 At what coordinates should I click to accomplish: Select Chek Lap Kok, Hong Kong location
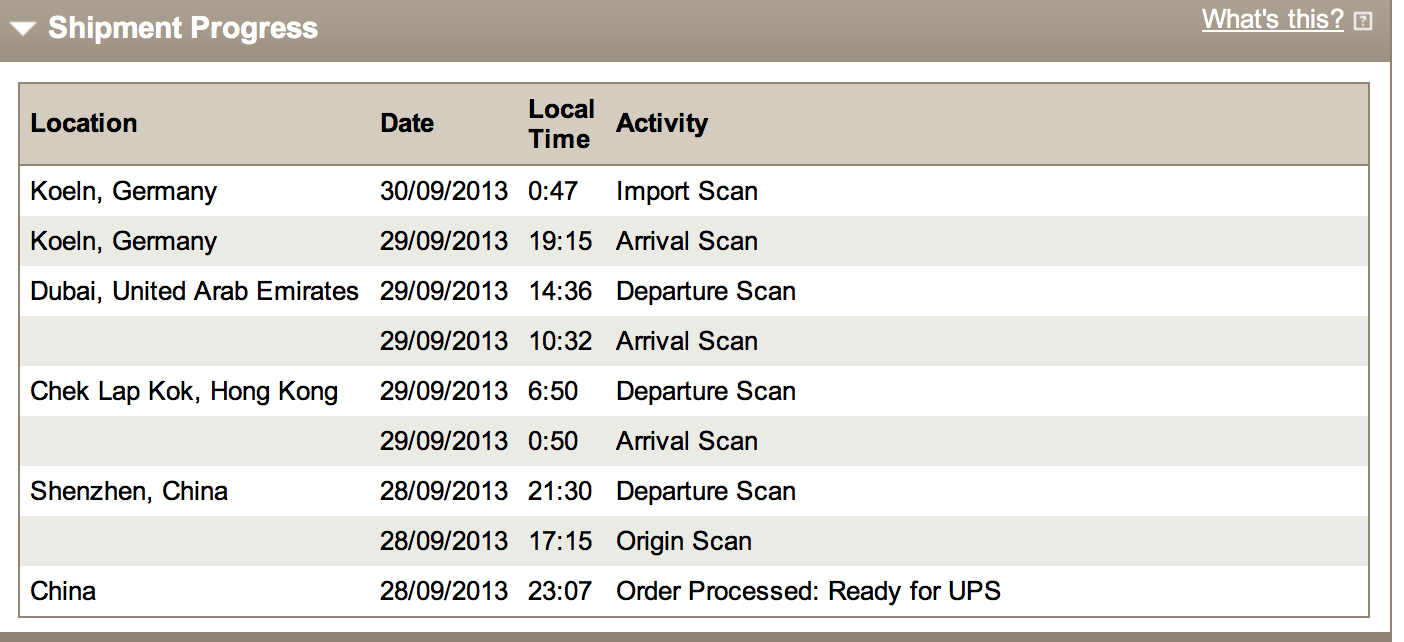pos(184,391)
